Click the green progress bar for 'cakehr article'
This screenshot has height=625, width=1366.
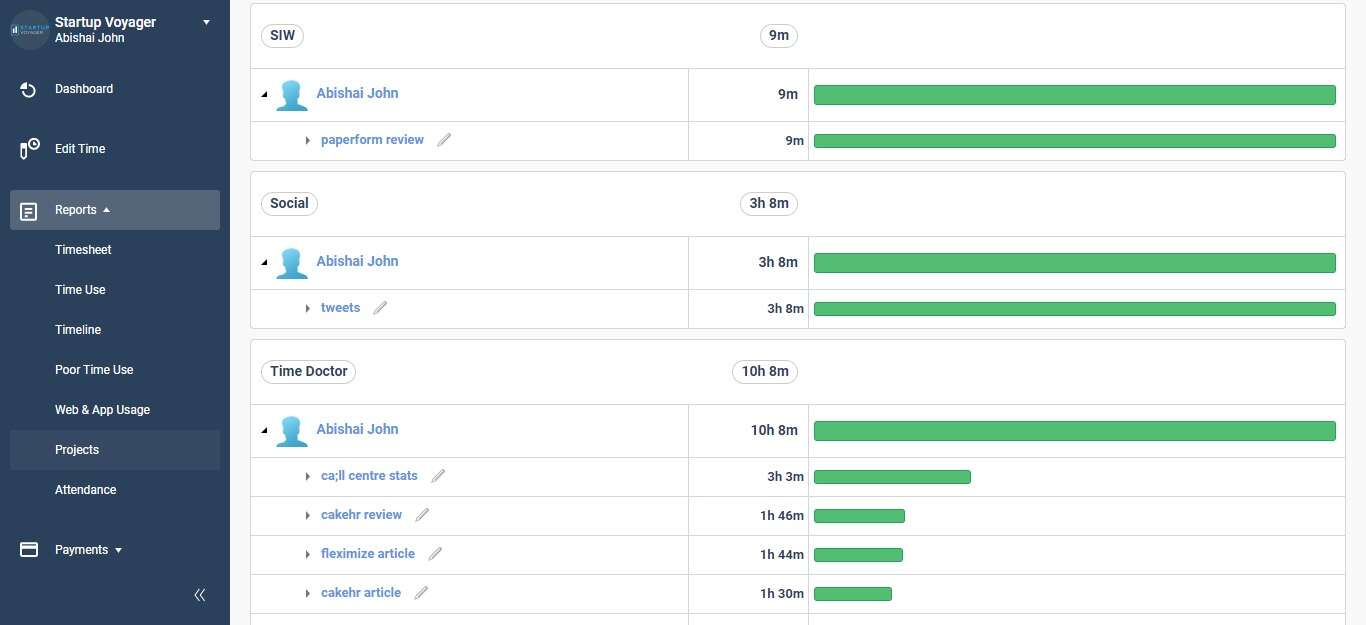tap(853, 593)
